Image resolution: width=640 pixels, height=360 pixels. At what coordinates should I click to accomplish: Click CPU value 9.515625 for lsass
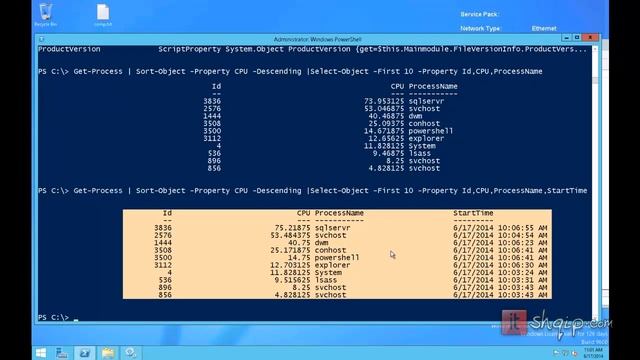[x=293, y=280]
